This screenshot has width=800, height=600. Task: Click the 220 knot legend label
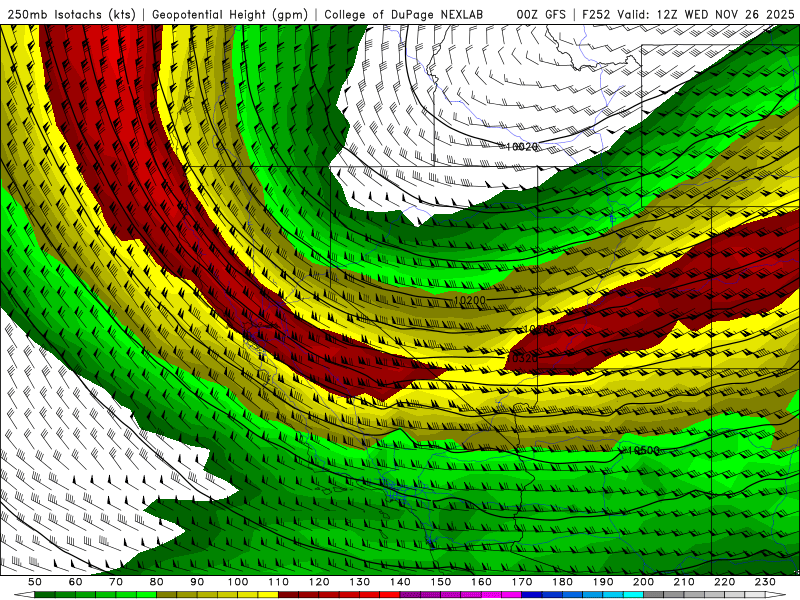[724, 582]
